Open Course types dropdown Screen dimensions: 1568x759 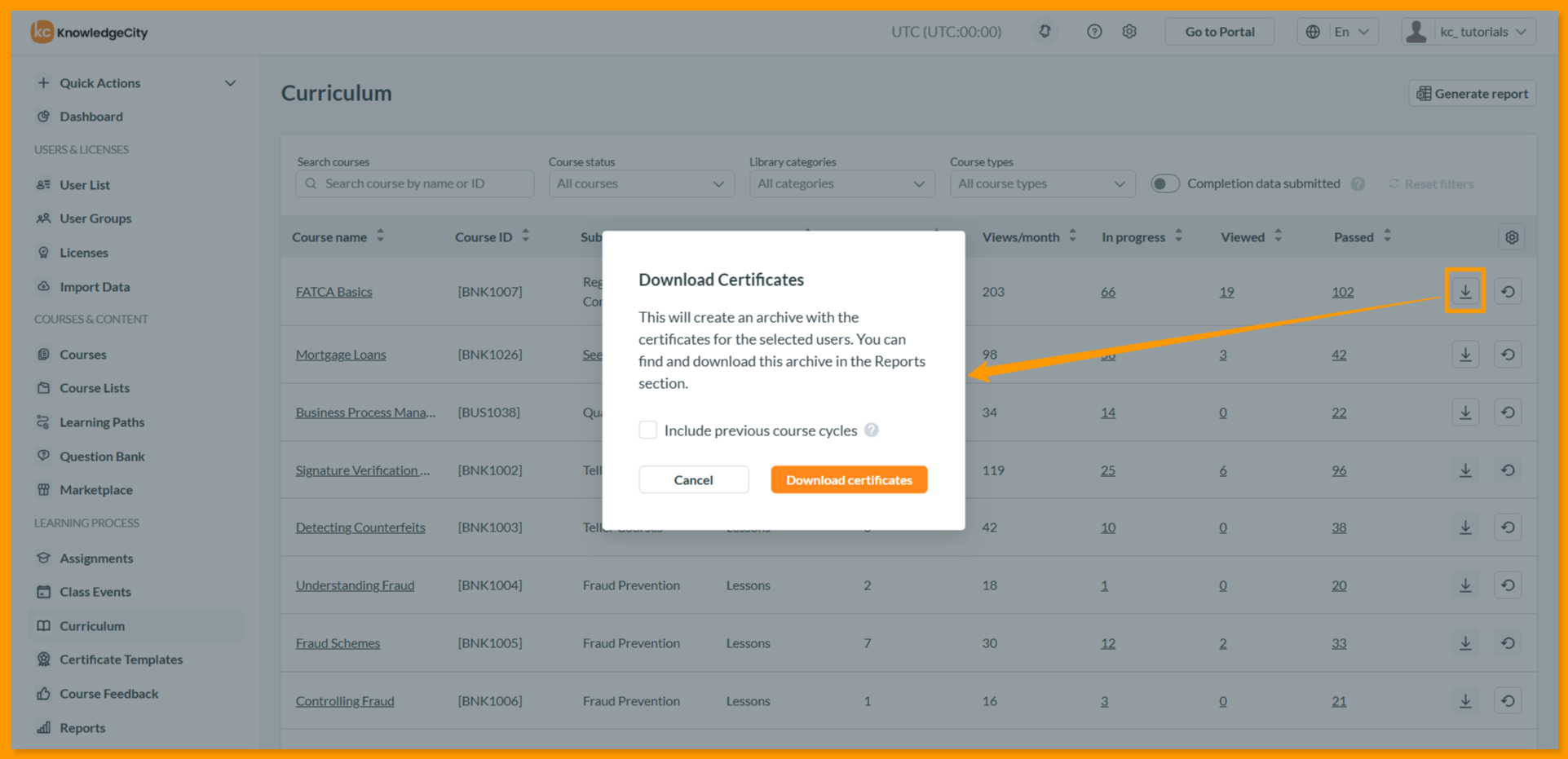[1042, 183]
